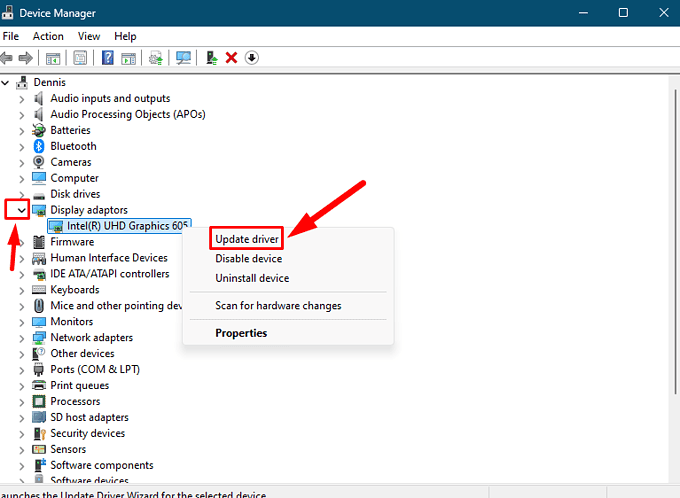The image size is (680, 498).
Task: Click the Bluetooth device category icon
Action: click(40, 146)
